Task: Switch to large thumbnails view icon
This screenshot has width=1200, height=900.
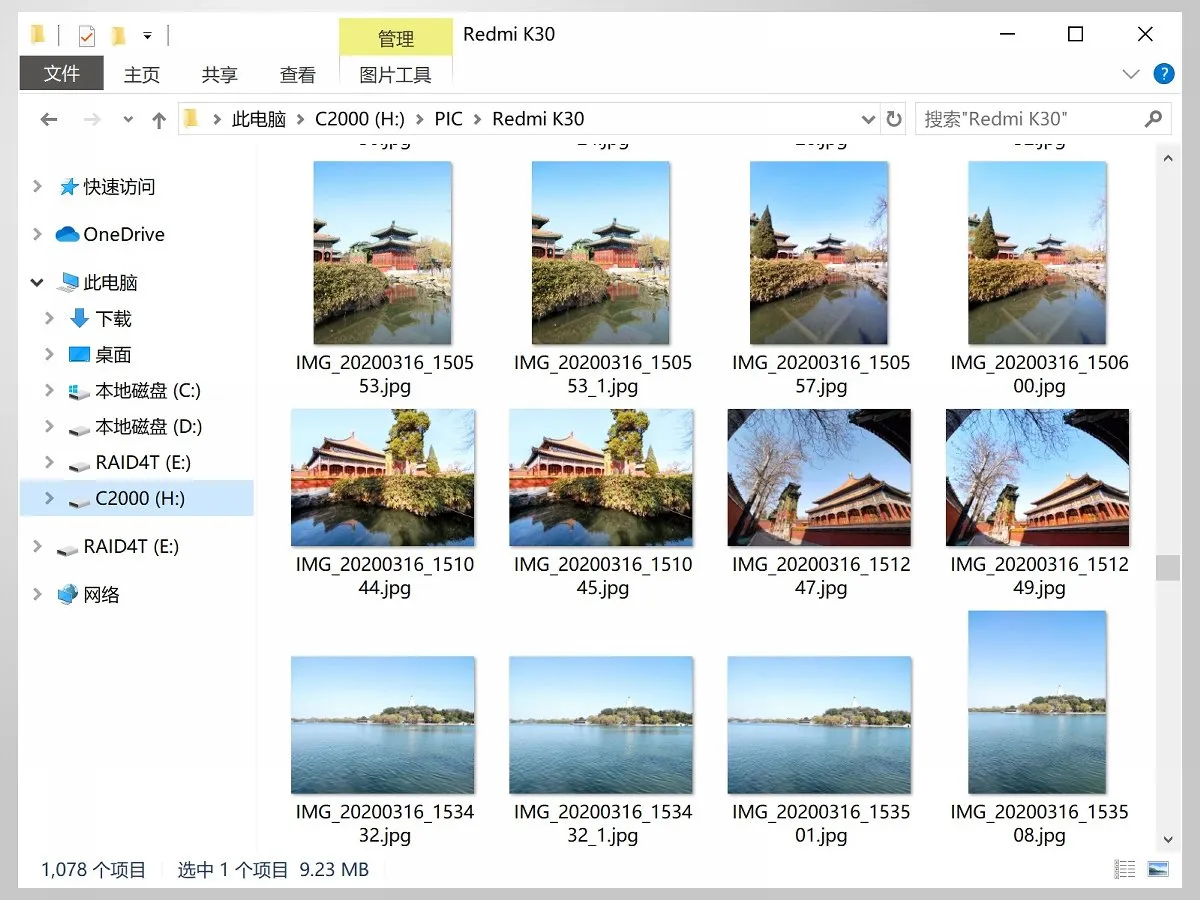Action: [1158, 869]
